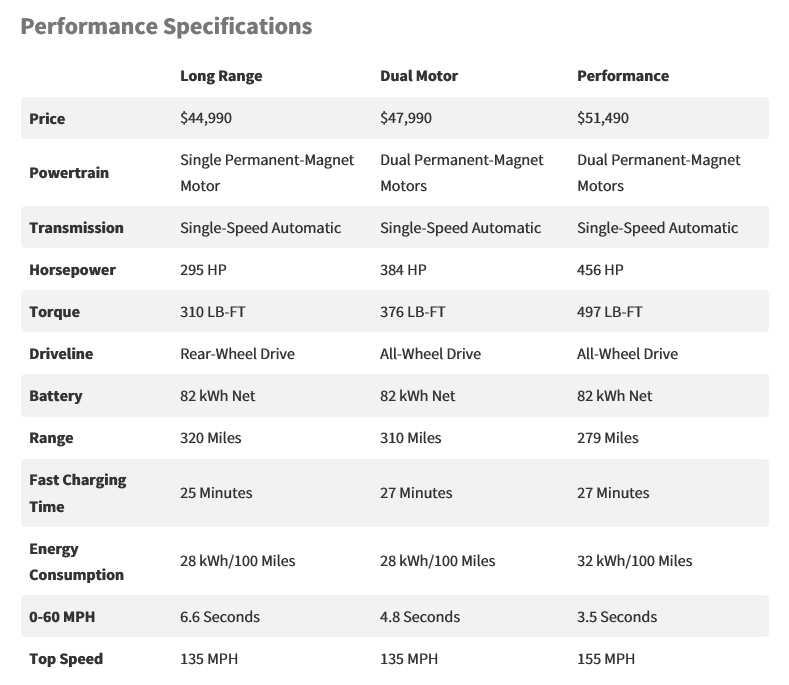Viewport: 789px width, 685px height.
Task: Select the Dual Motor column header
Action: (418, 76)
